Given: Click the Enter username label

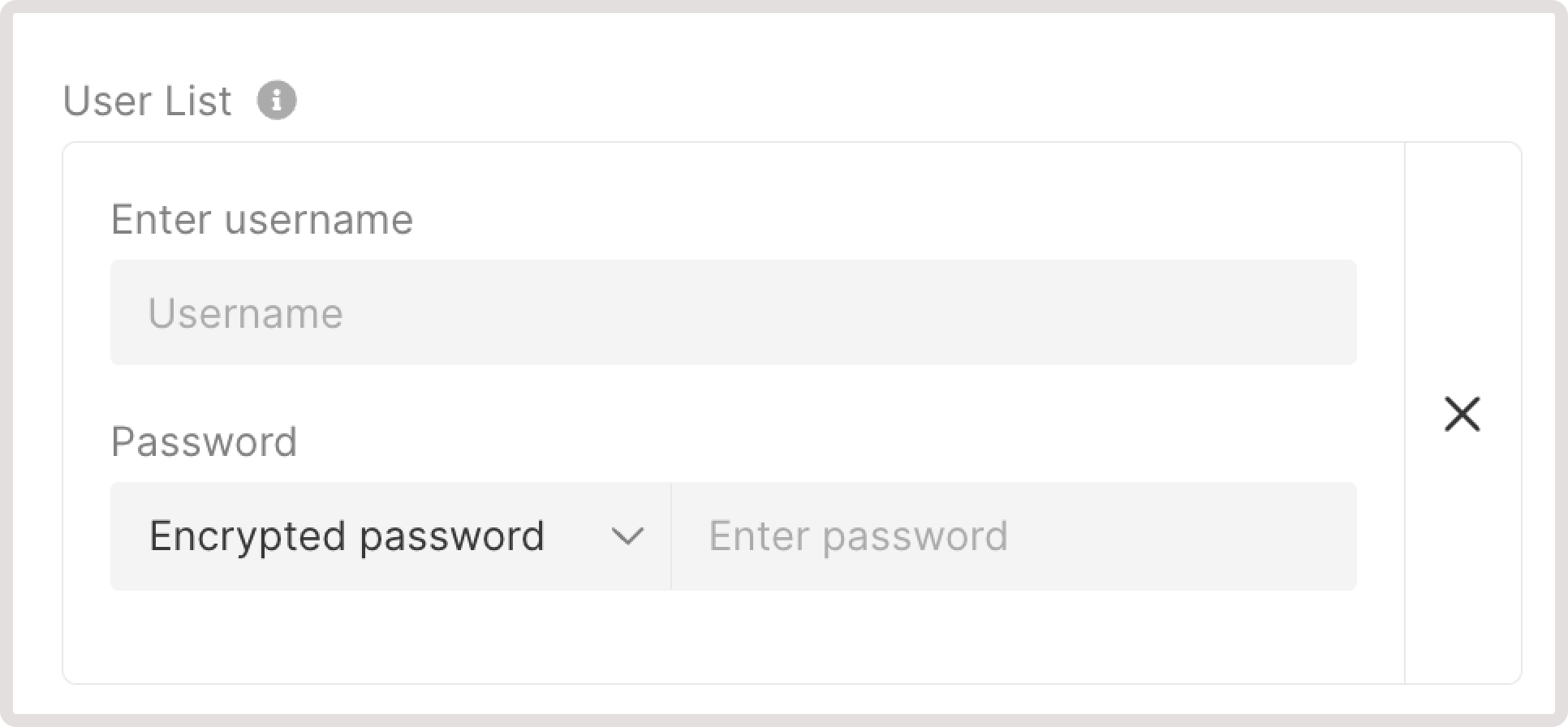Looking at the screenshot, I should pos(262,218).
